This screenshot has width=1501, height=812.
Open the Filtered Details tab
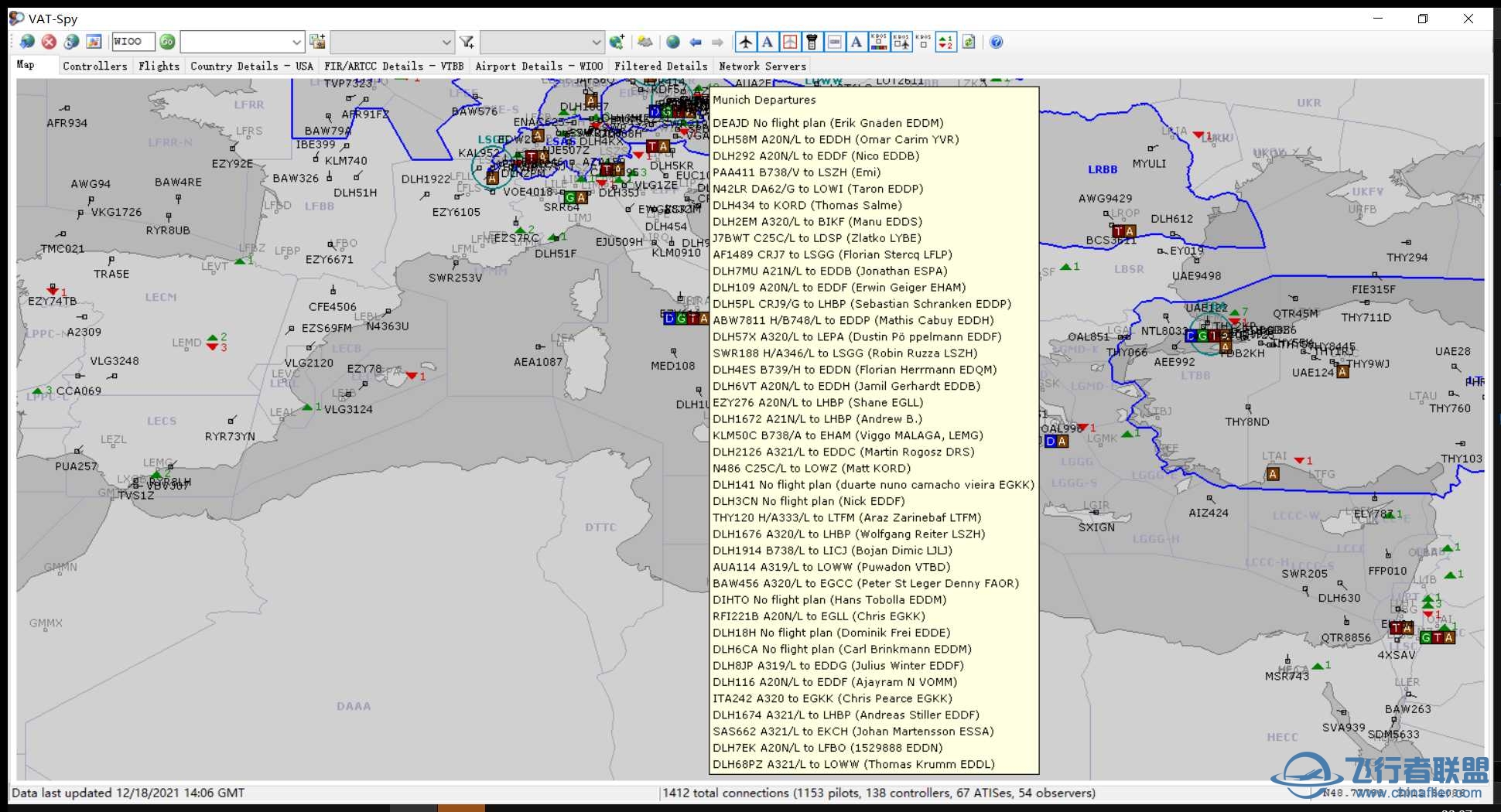coord(662,67)
